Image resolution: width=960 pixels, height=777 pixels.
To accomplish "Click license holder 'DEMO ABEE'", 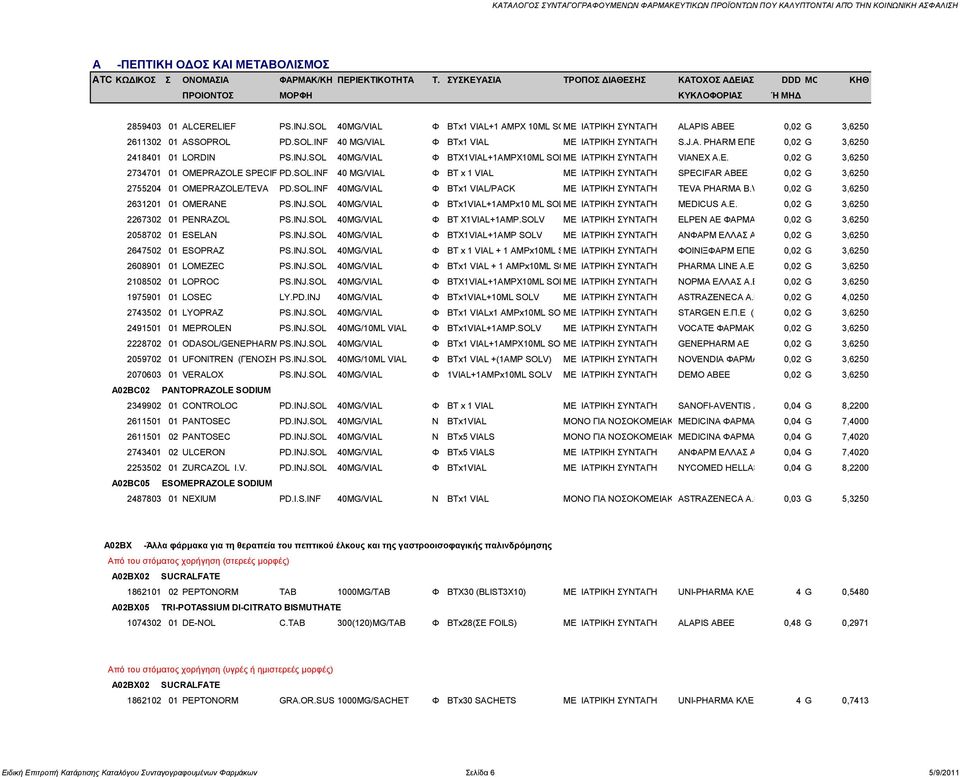I will (x=703, y=375).
